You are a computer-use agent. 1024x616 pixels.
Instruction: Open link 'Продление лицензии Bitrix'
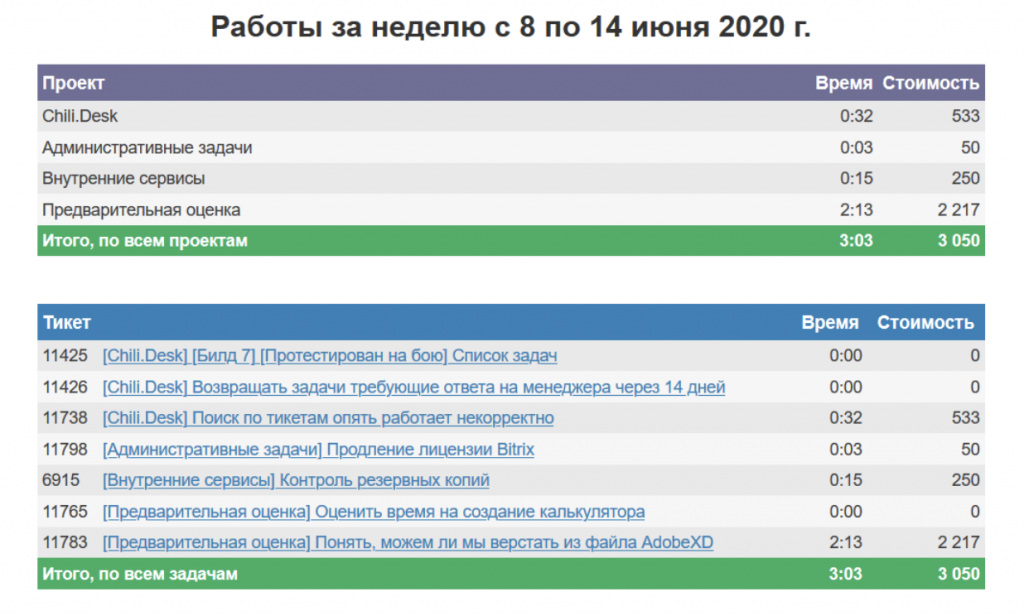pyautogui.click(x=318, y=450)
